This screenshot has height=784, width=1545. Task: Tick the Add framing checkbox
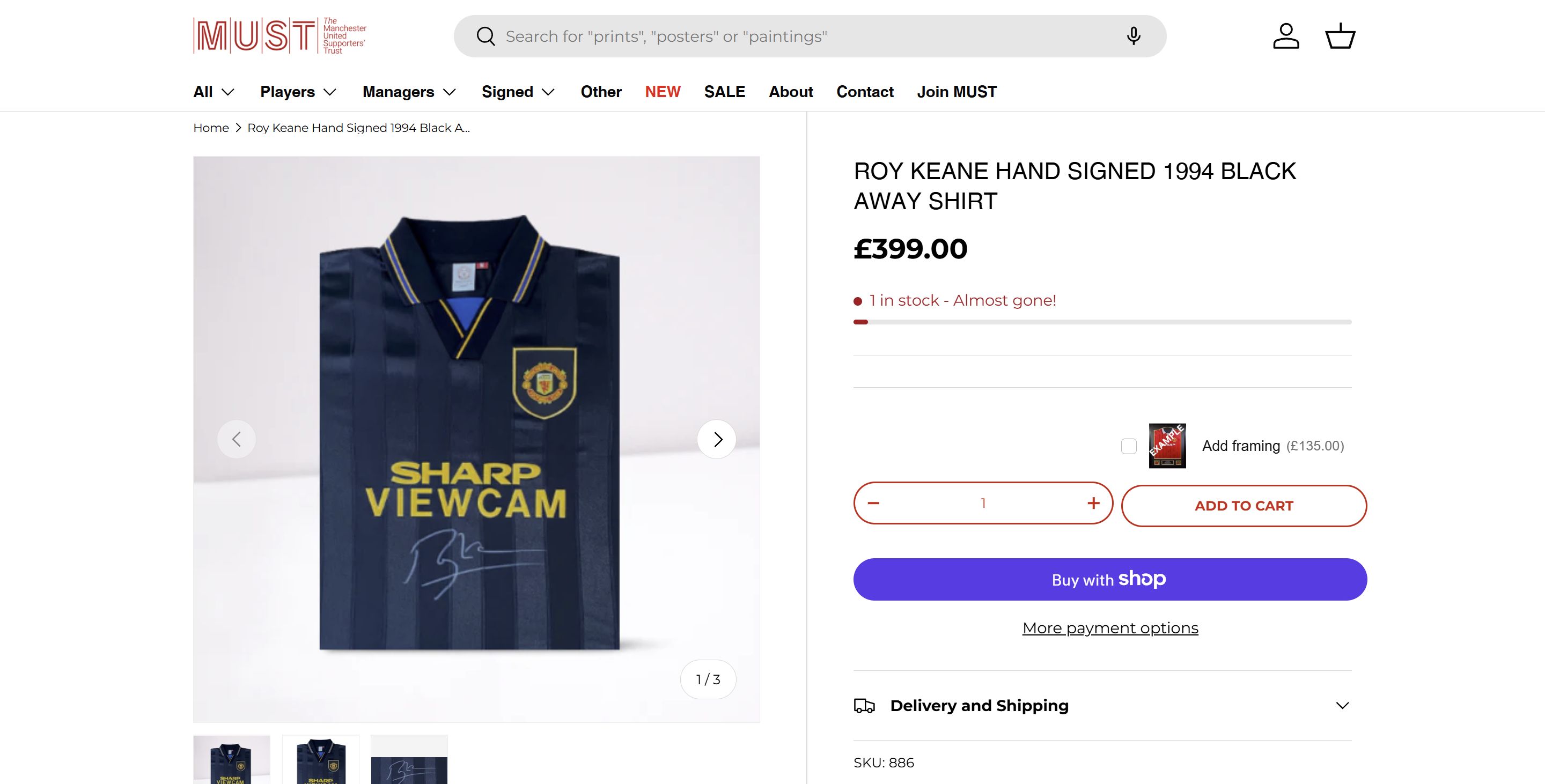pos(1128,446)
